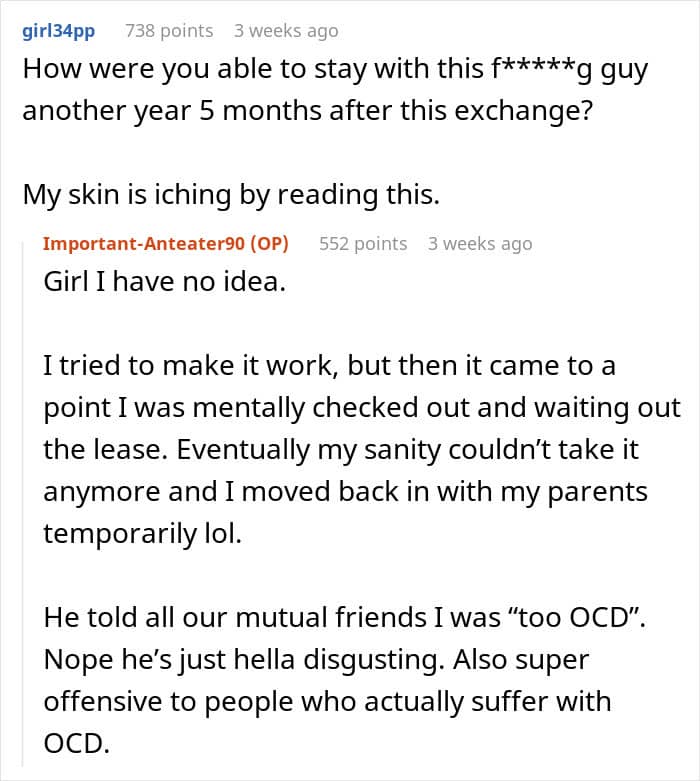Open the top comment's 3 weeks ago timestamp
The width and height of the screenshot is (700, 781).
click(x=286, y=31)
